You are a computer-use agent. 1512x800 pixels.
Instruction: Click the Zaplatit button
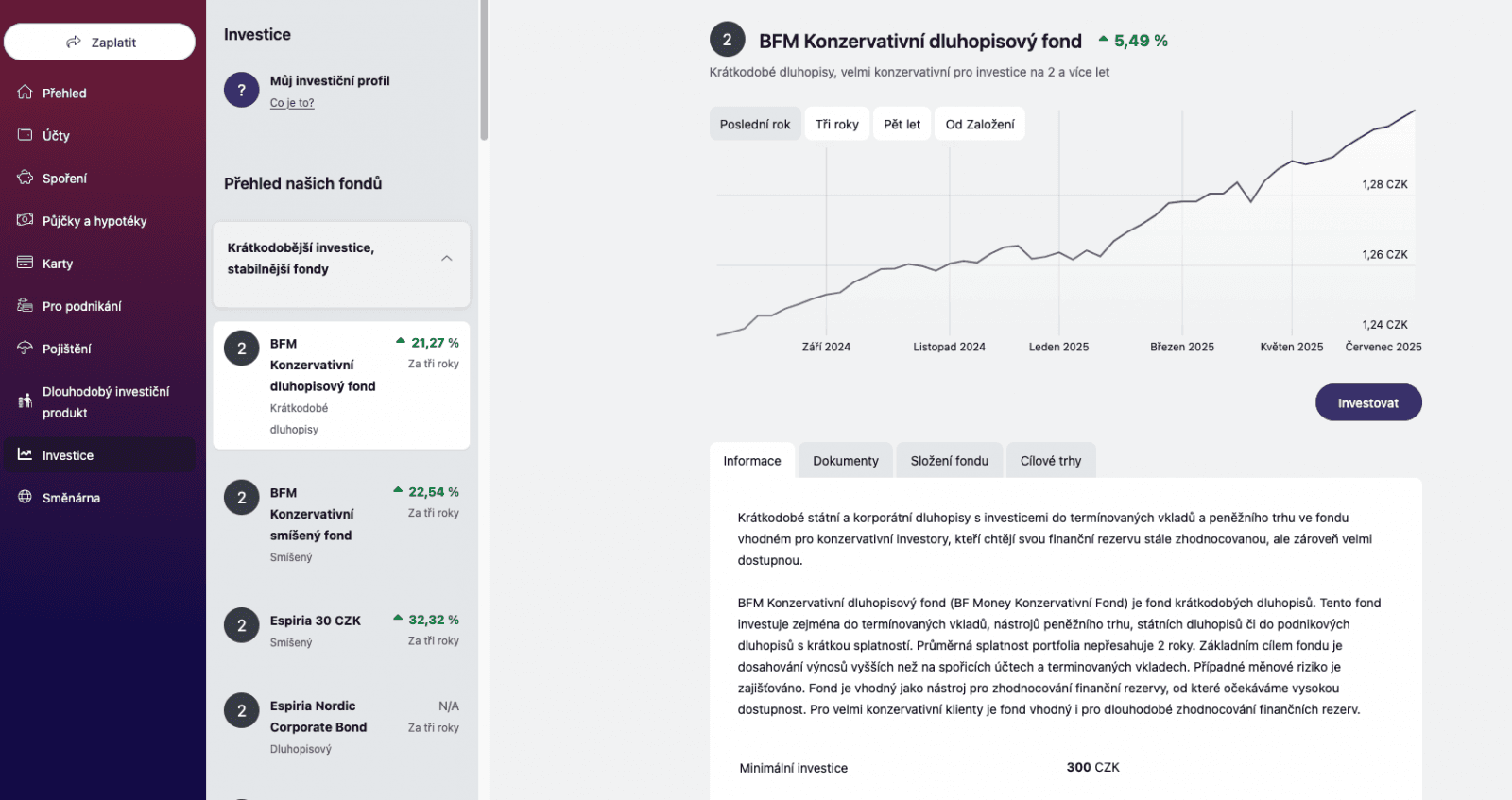(x=99, y=42)
